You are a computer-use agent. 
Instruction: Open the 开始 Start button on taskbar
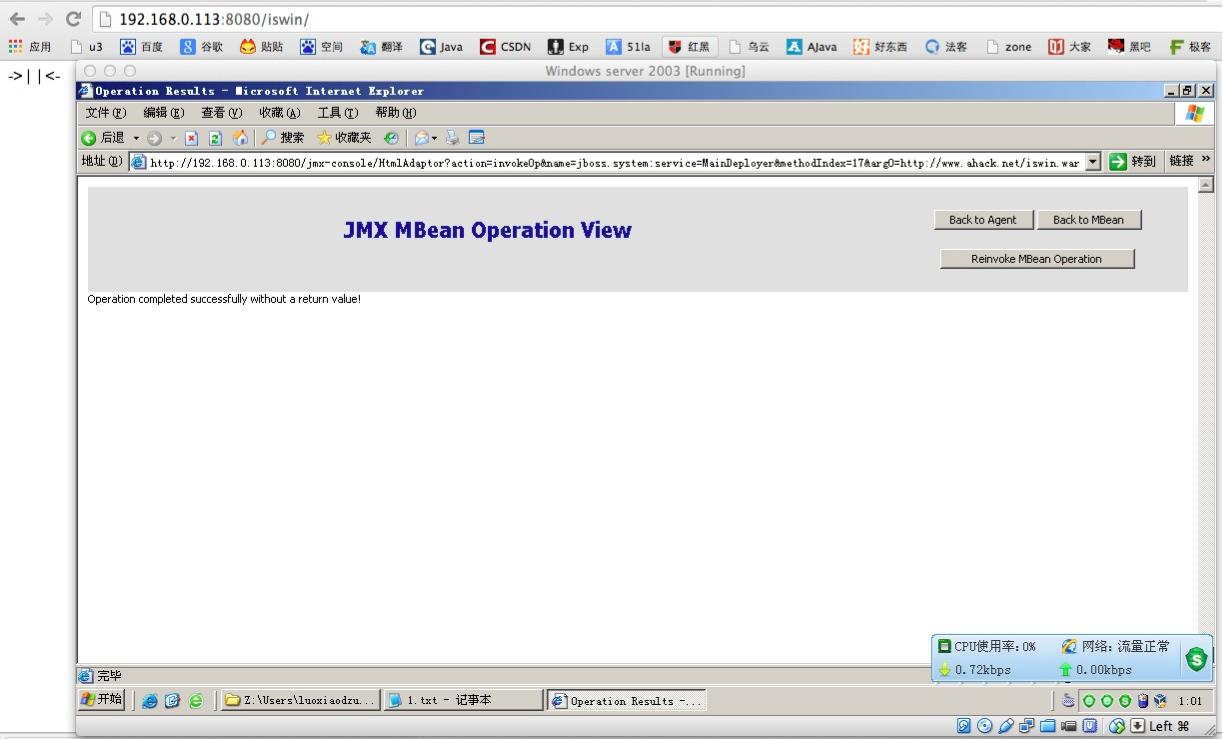click(x=102, y=700)
